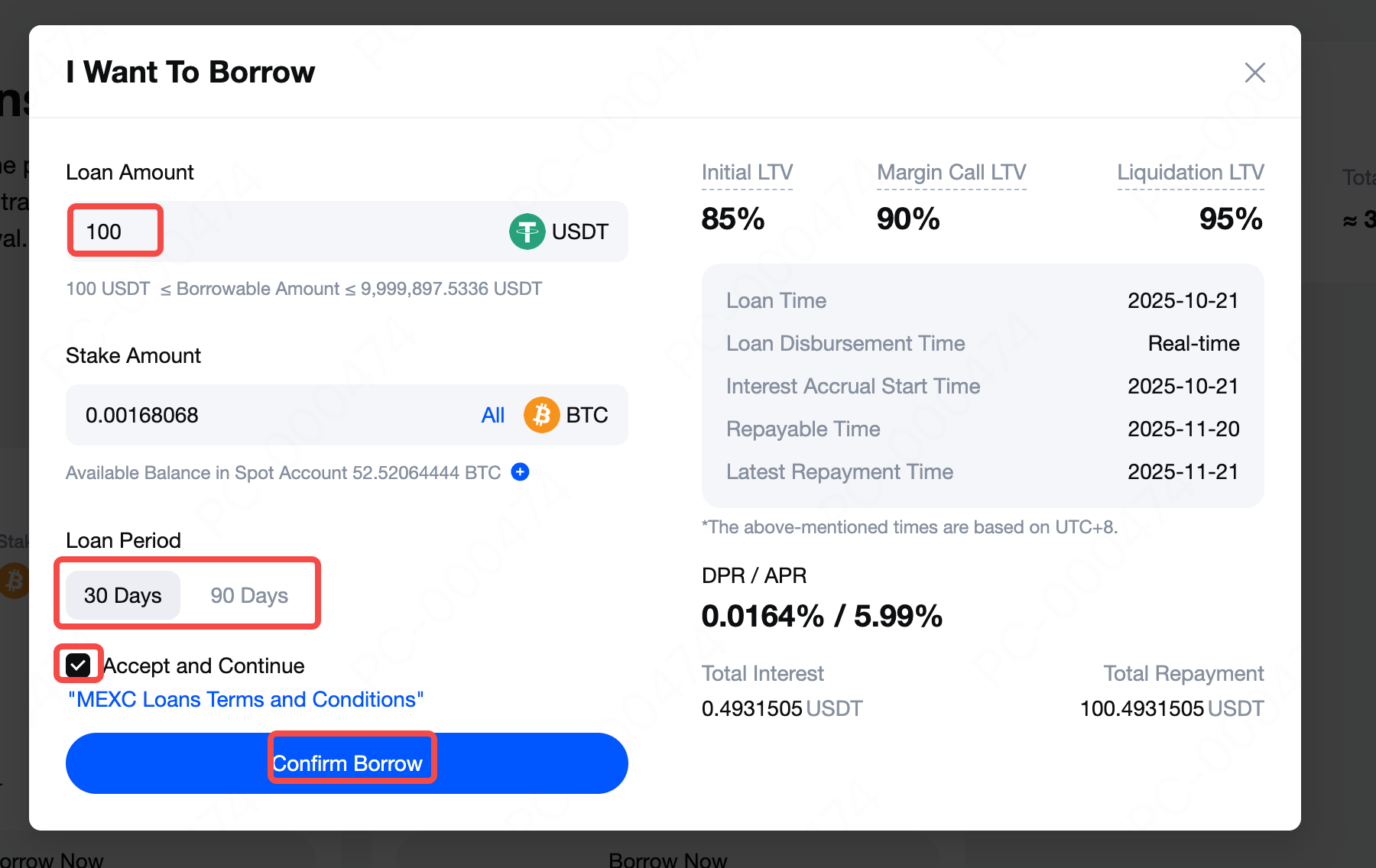Click the USDT Tether coin icon
The image size is (1376, 868).
(527, 232)
